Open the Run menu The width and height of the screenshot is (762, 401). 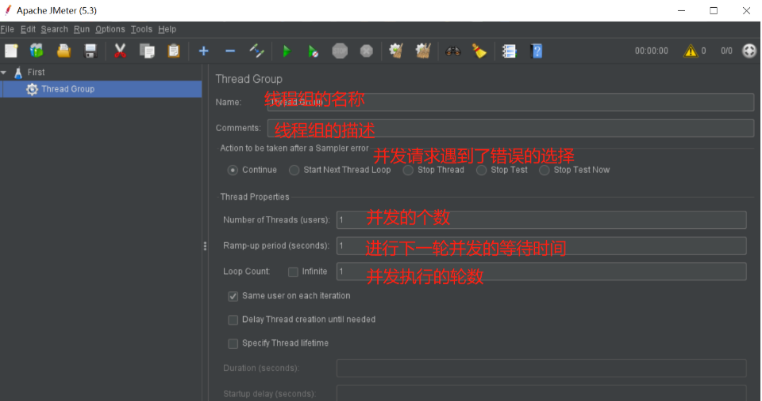click(82, 29)
